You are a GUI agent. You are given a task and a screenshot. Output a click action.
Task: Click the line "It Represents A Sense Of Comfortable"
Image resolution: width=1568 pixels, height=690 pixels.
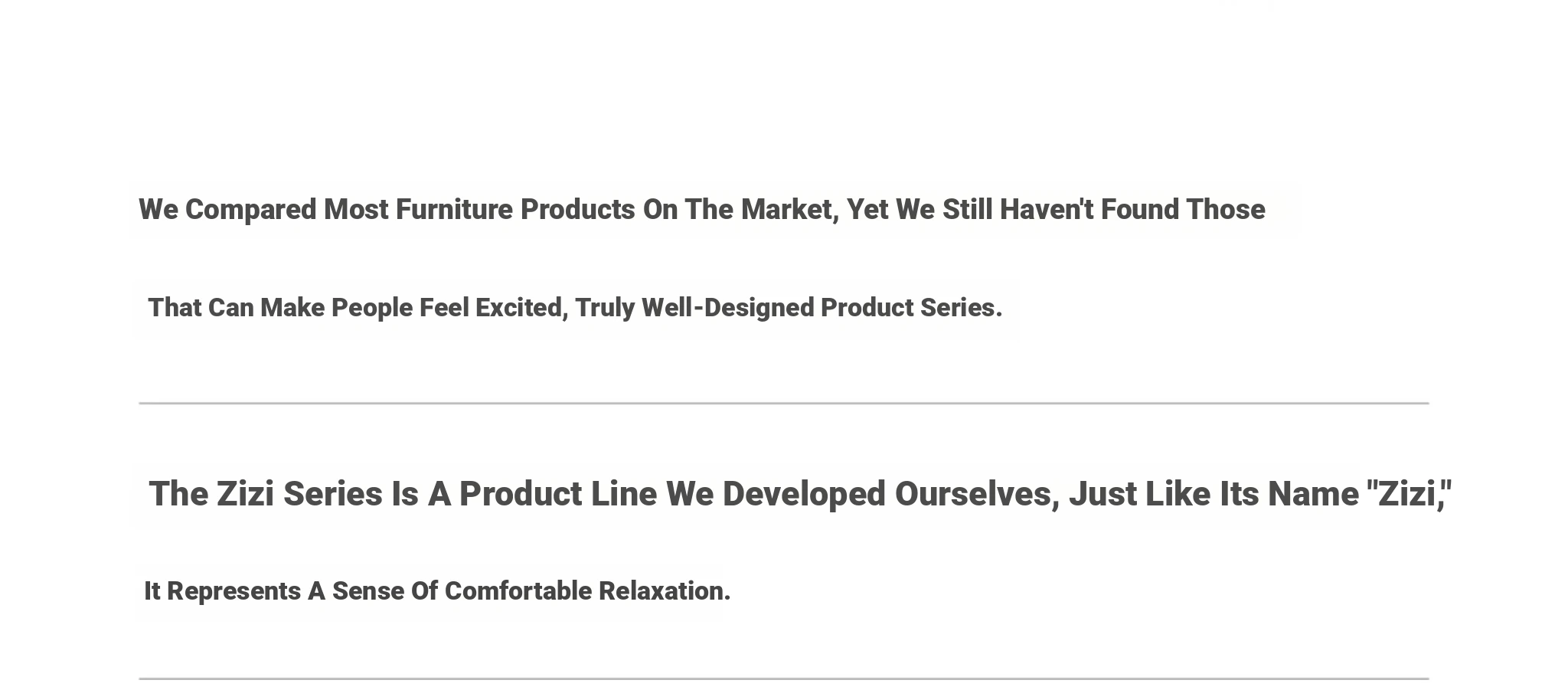(x=437, y=591)
